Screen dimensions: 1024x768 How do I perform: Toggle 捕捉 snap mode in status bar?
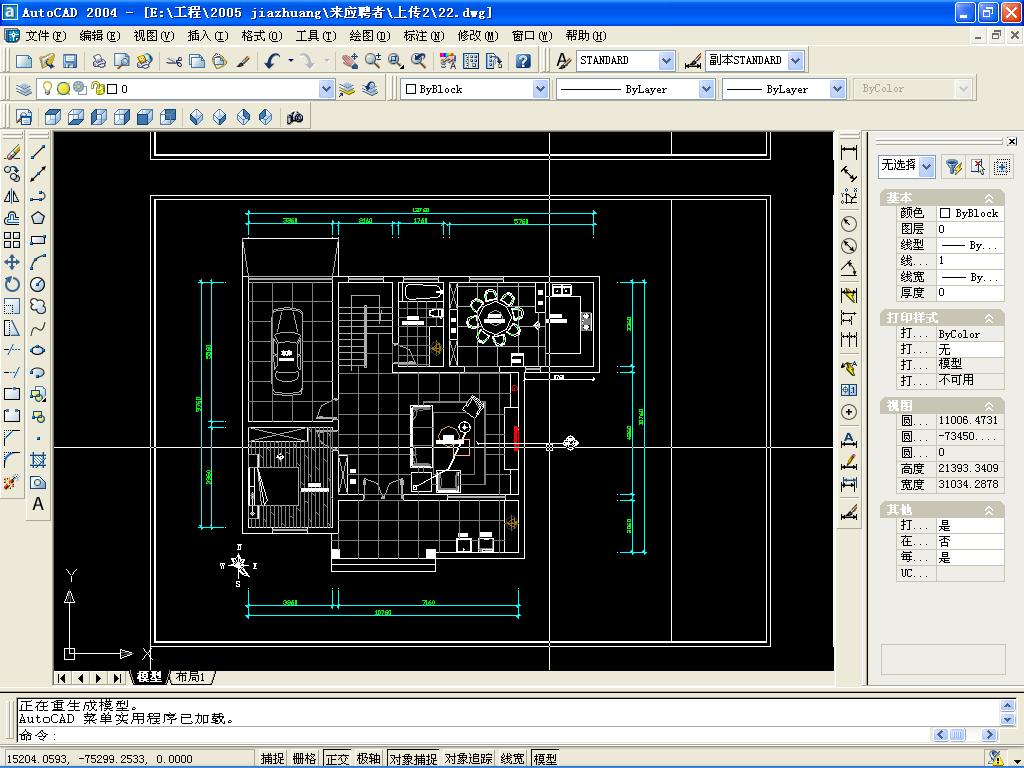coord(272,758)
